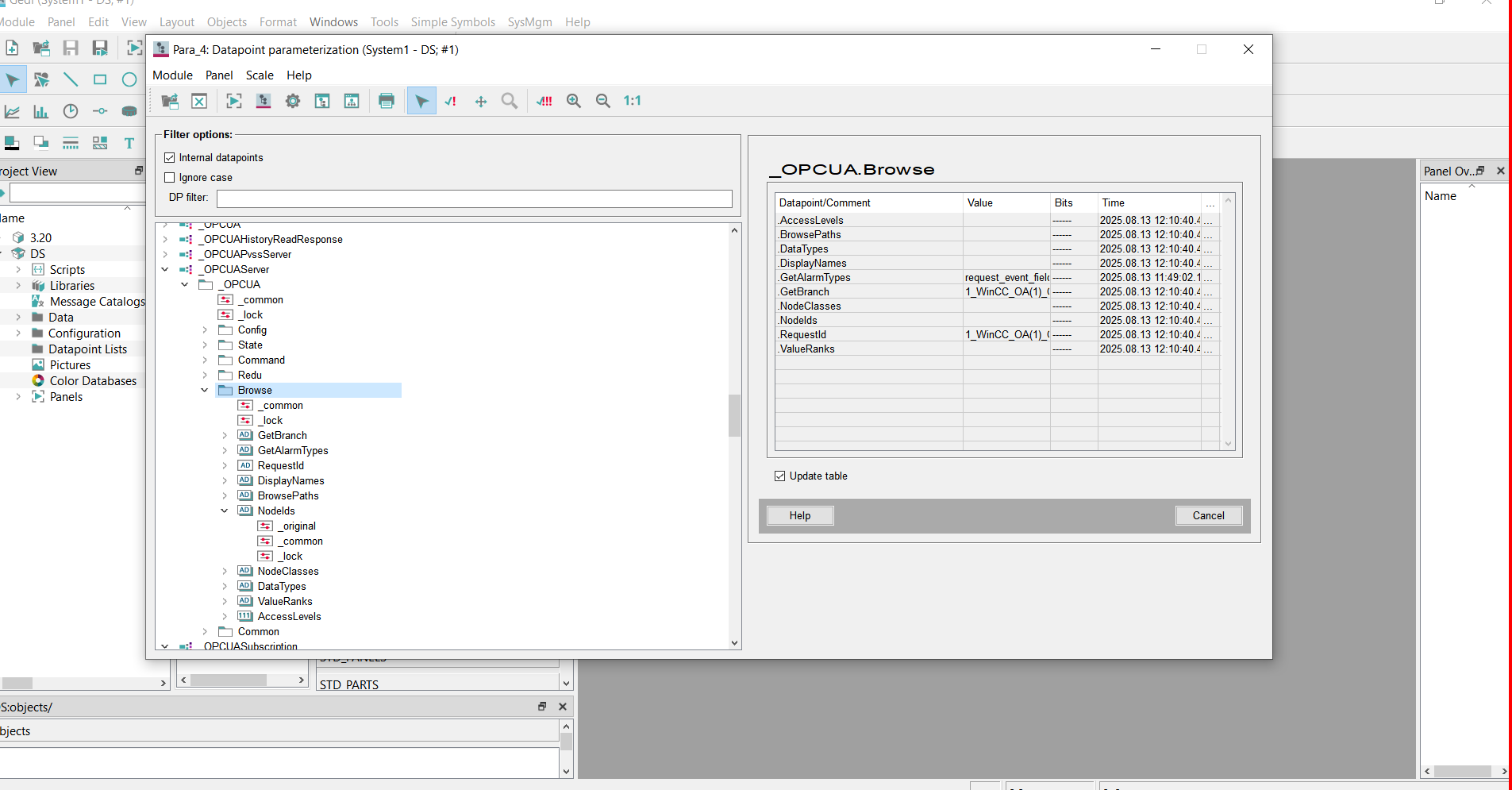
Task: Select the rectangle drawing tool
Action: pos(100,79)
